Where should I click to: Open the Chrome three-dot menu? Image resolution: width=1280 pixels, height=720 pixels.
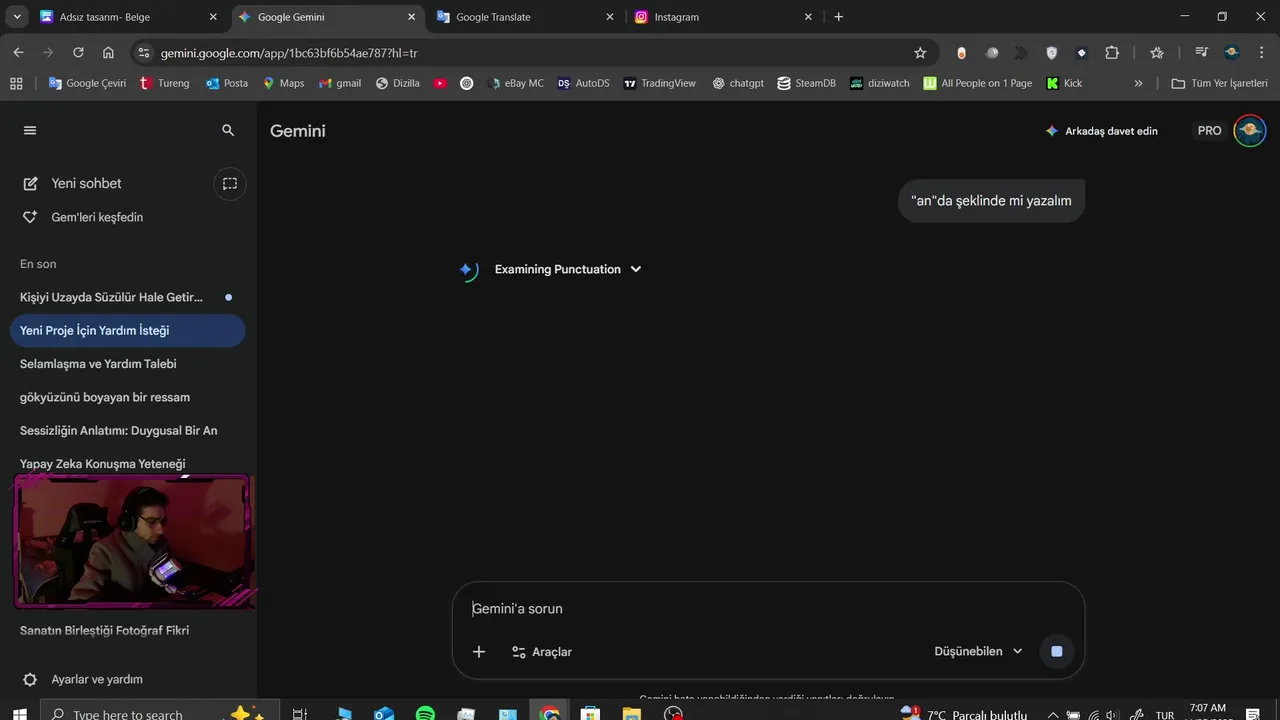(x=1262, y=53)
